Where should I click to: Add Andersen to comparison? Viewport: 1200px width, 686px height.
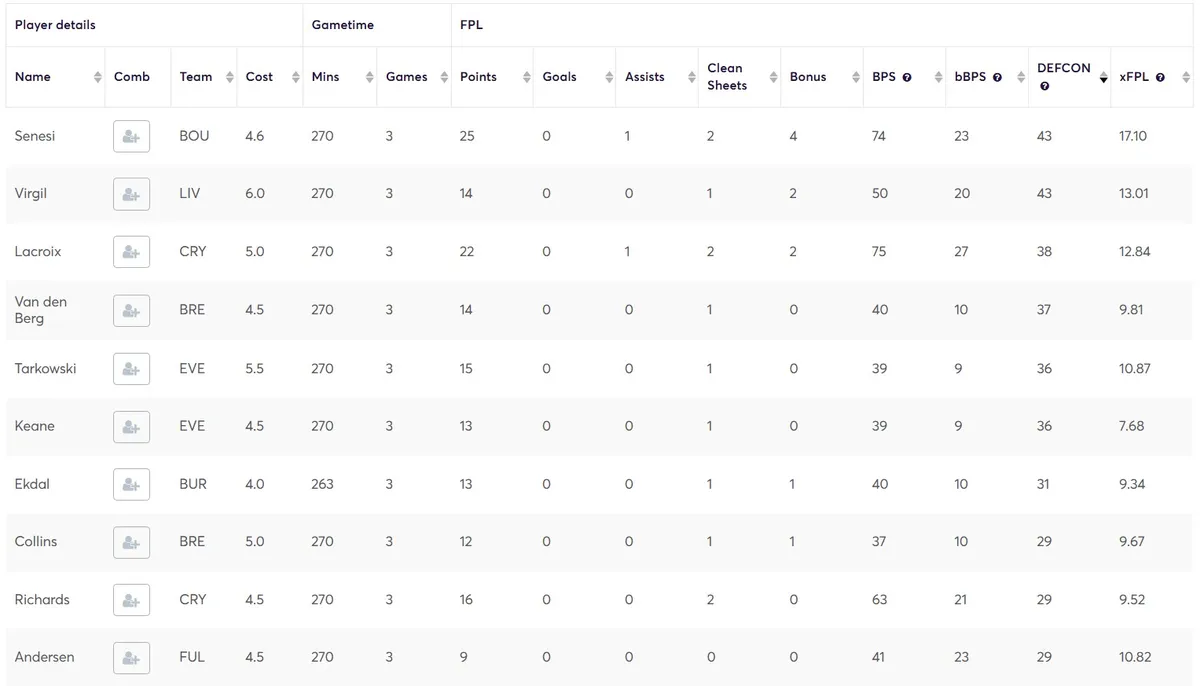click(131, 658)
